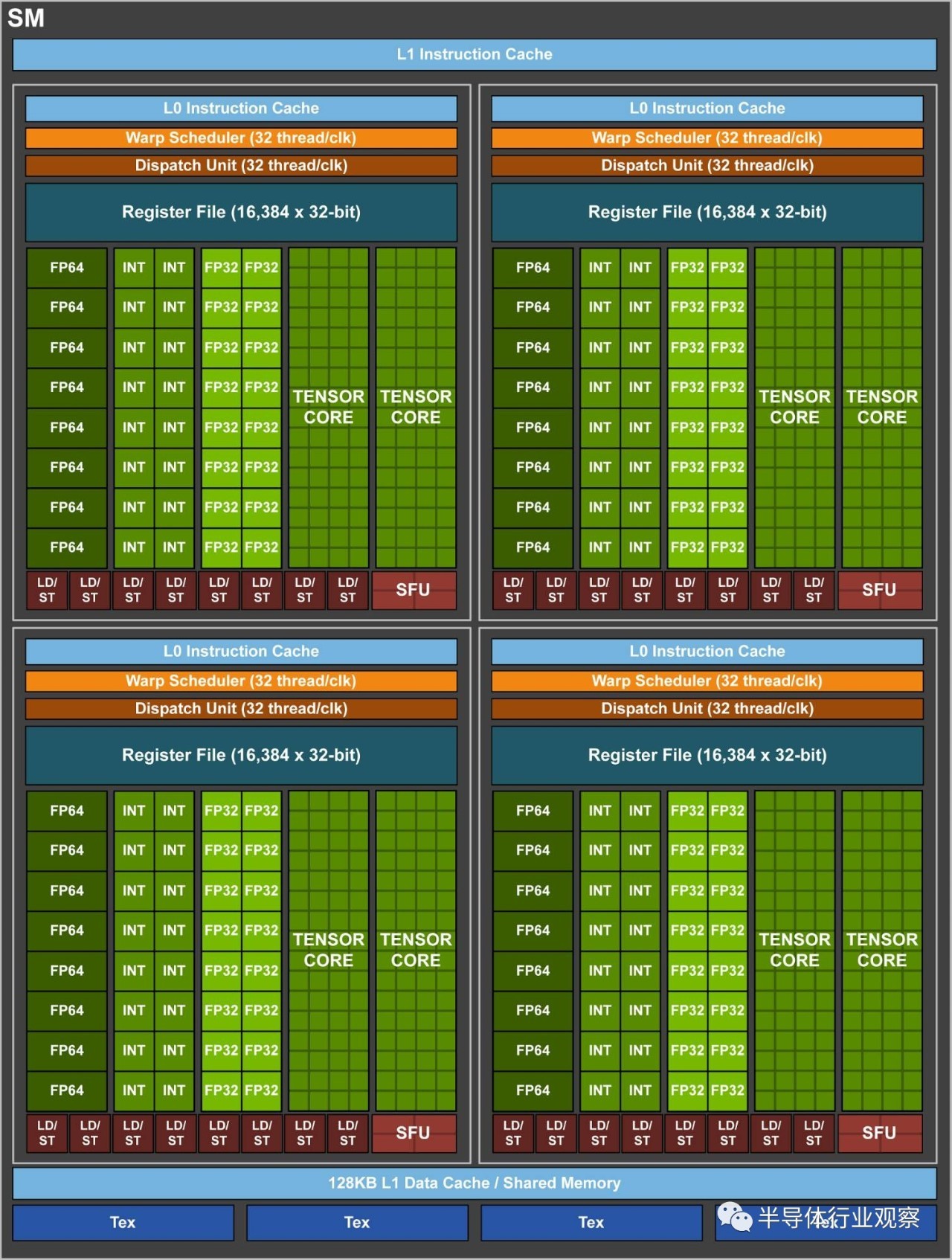Click the second Tex block from left

click(x=357, y=1222)
